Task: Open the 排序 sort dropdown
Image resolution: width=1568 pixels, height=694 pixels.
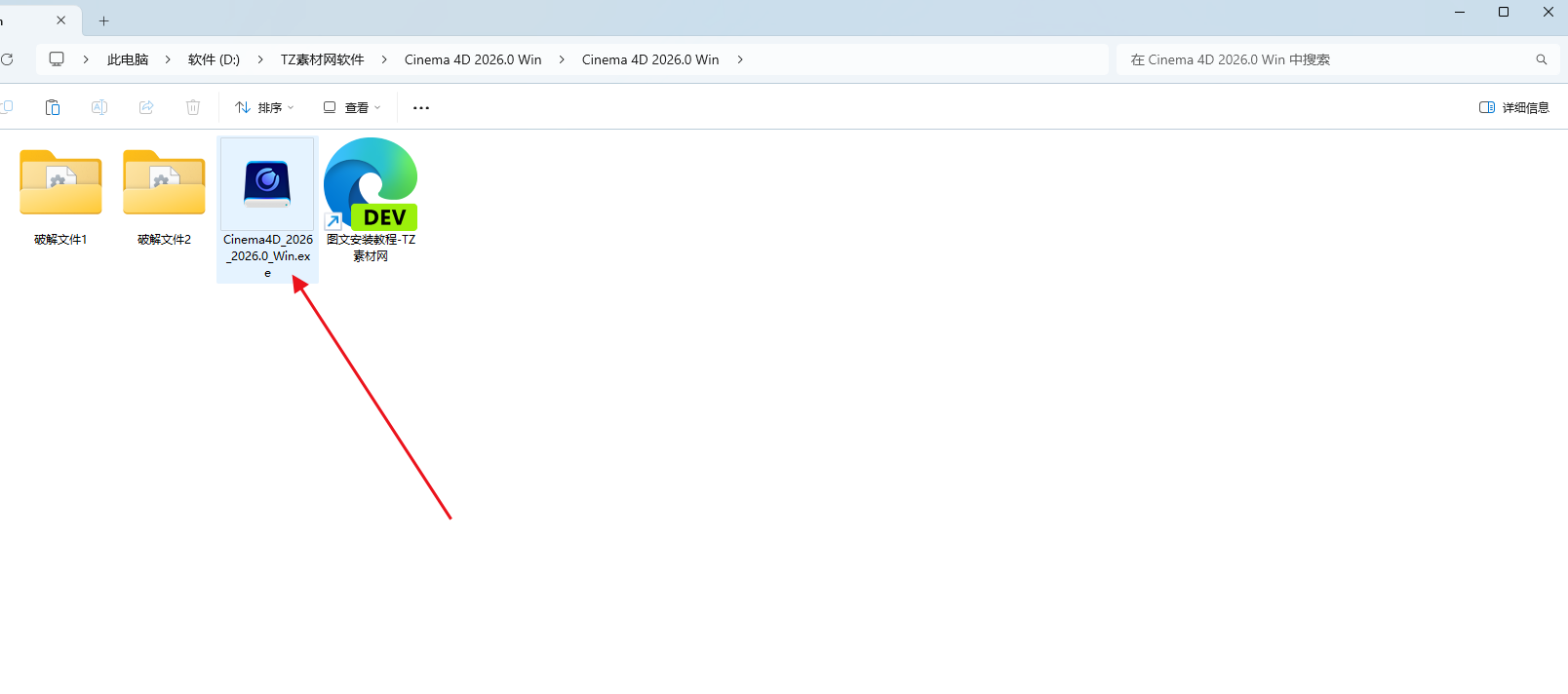Action: pos(264,107)
